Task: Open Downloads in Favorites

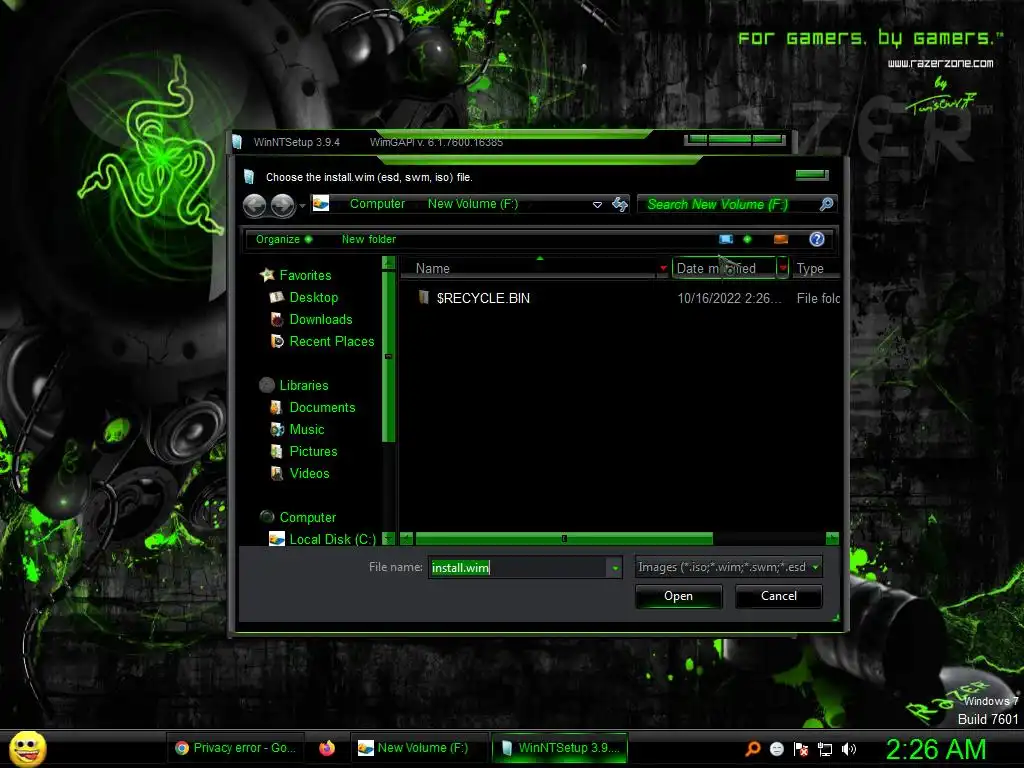Action: coord(321,319)
